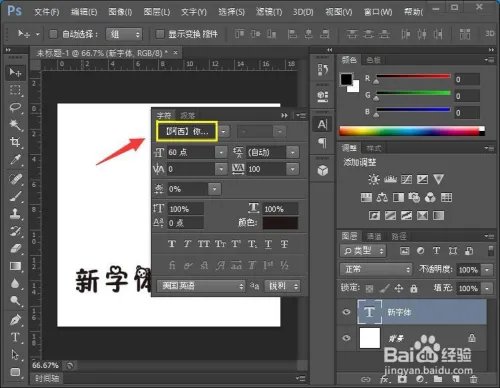The image size is (500, 388).
Task: Add Brightness/Contrast adjustment sun icon
Action: 374,179
